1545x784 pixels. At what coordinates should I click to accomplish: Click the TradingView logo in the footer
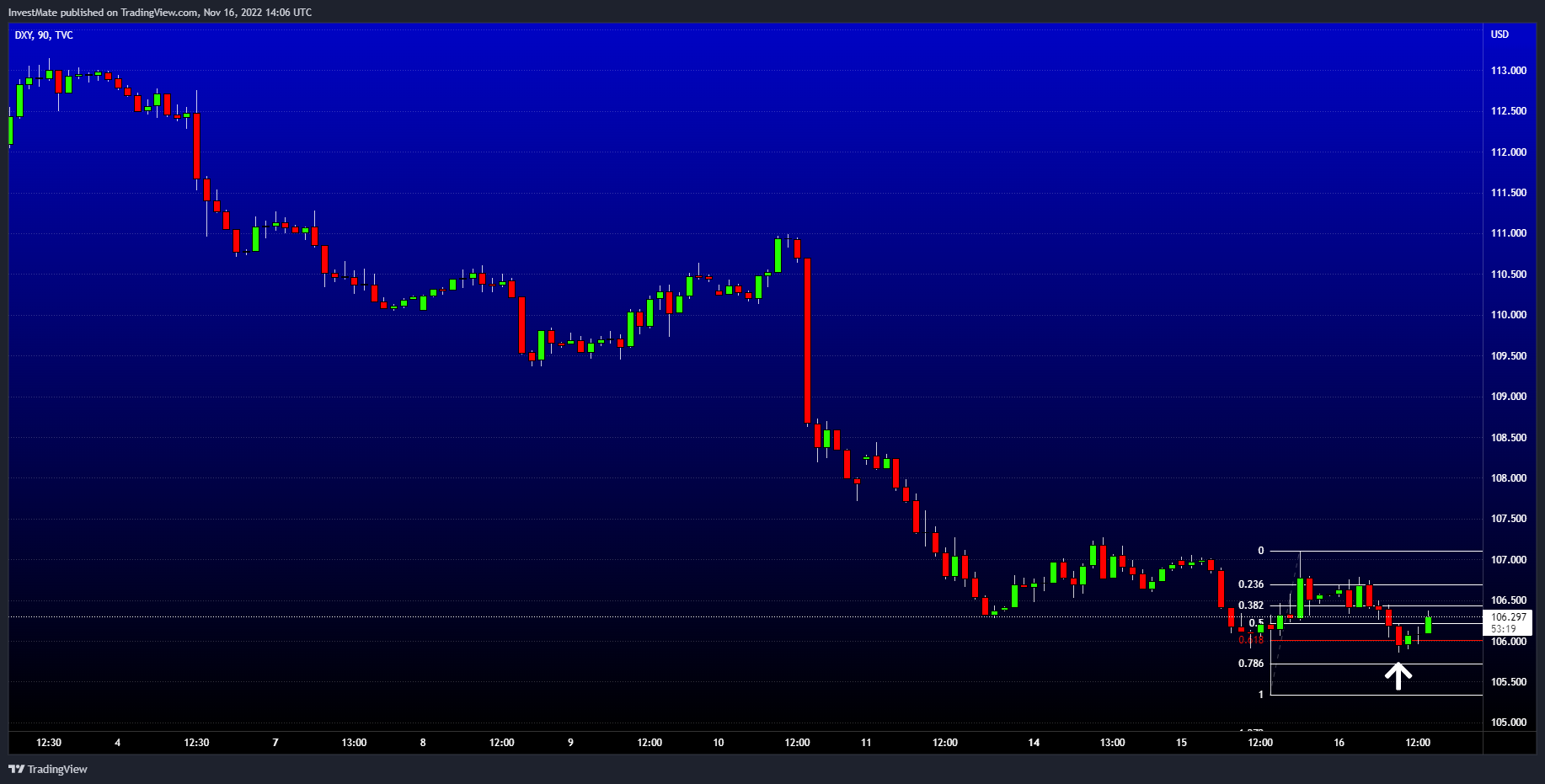pos(48,769)
